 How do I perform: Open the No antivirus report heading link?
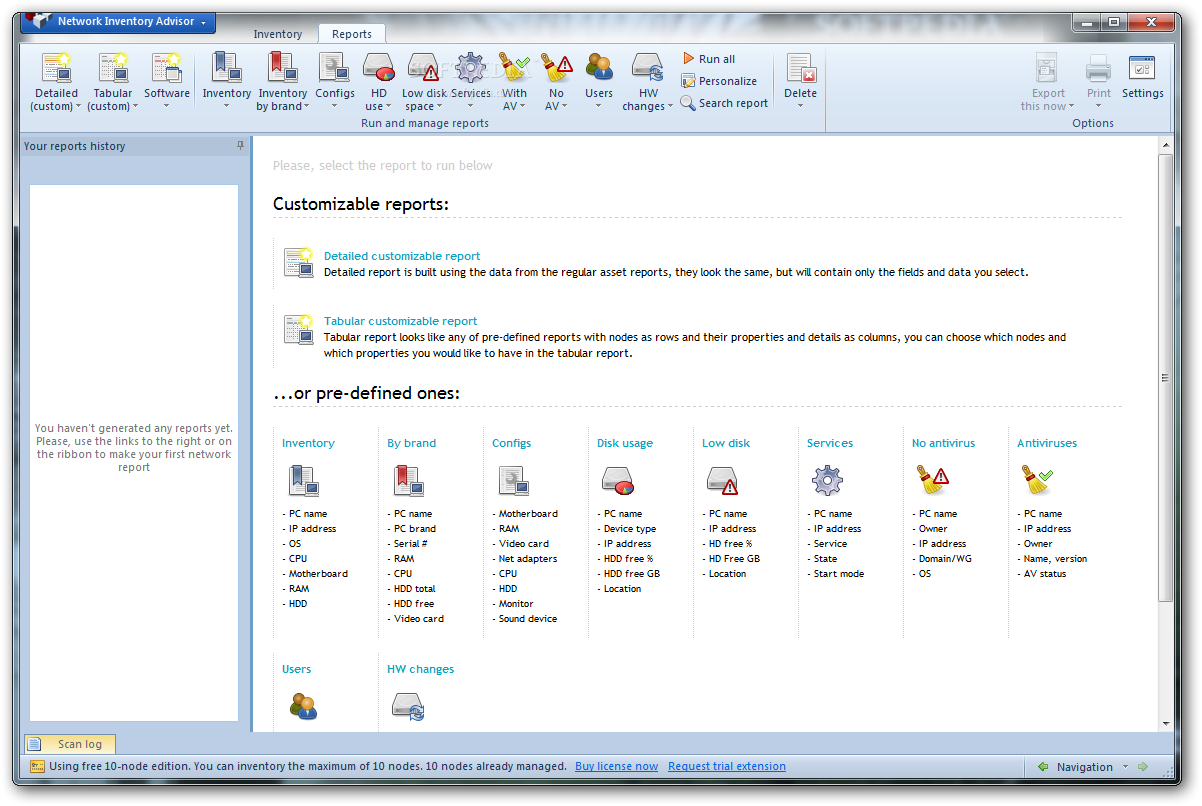tap(943, 443)
